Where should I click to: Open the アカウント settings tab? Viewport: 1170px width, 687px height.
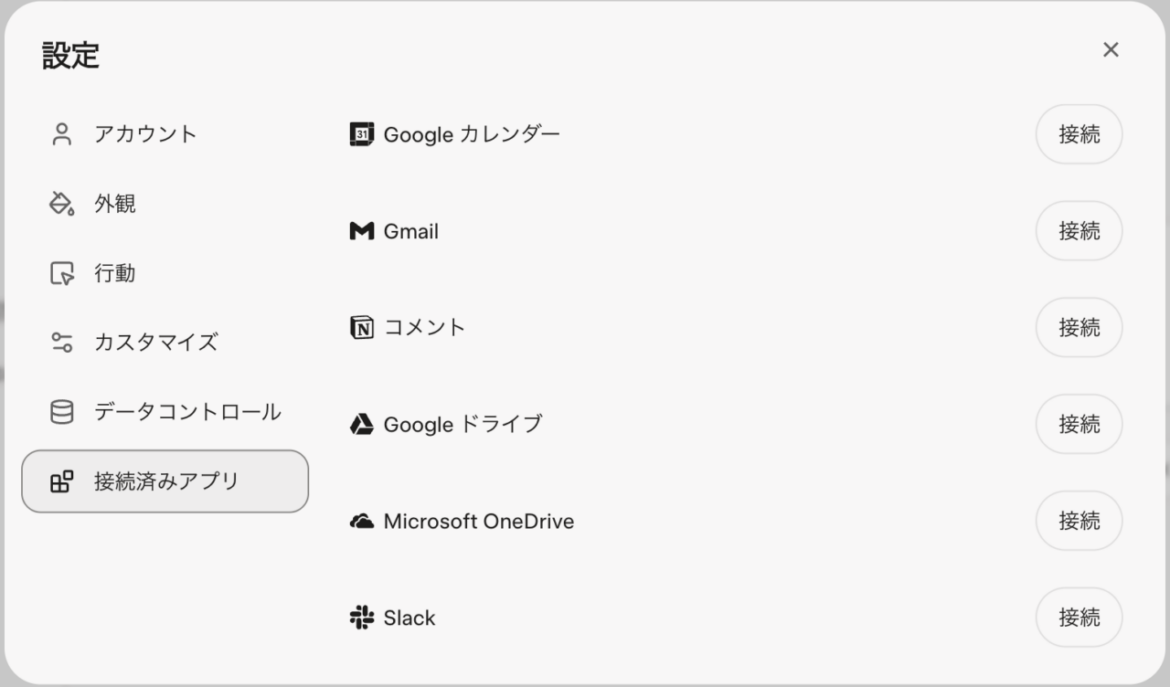[x=145, y=135]
